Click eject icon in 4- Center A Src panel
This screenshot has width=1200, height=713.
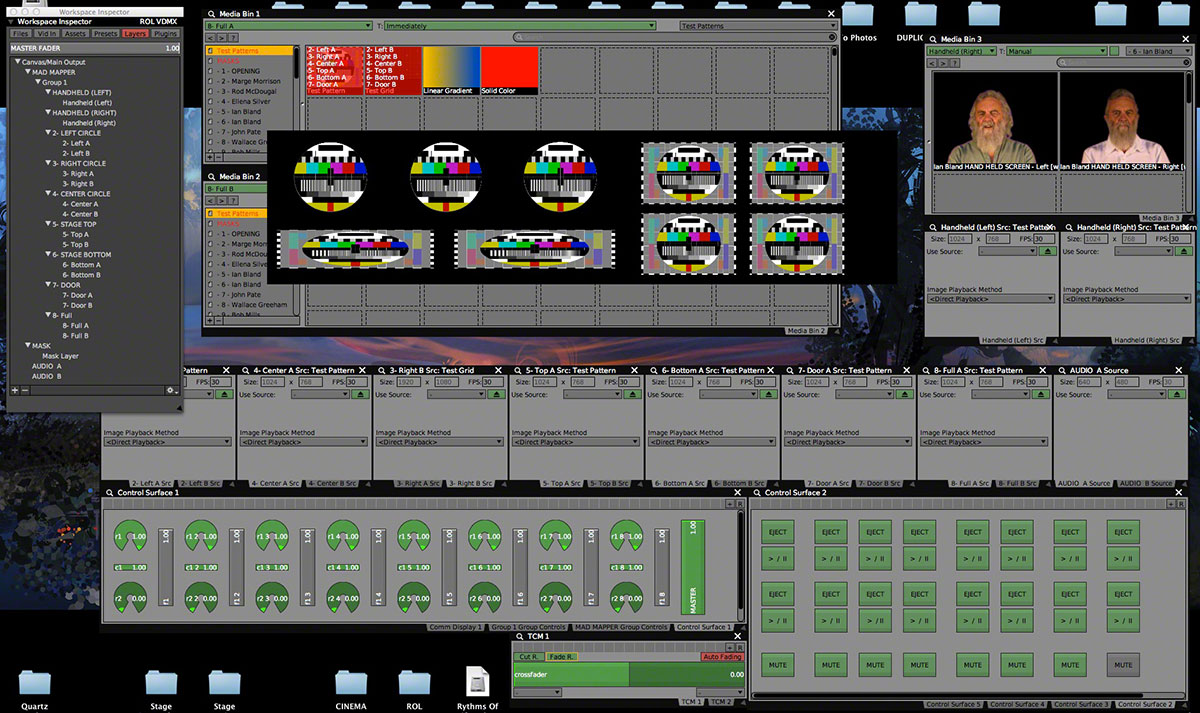[360, 394]
